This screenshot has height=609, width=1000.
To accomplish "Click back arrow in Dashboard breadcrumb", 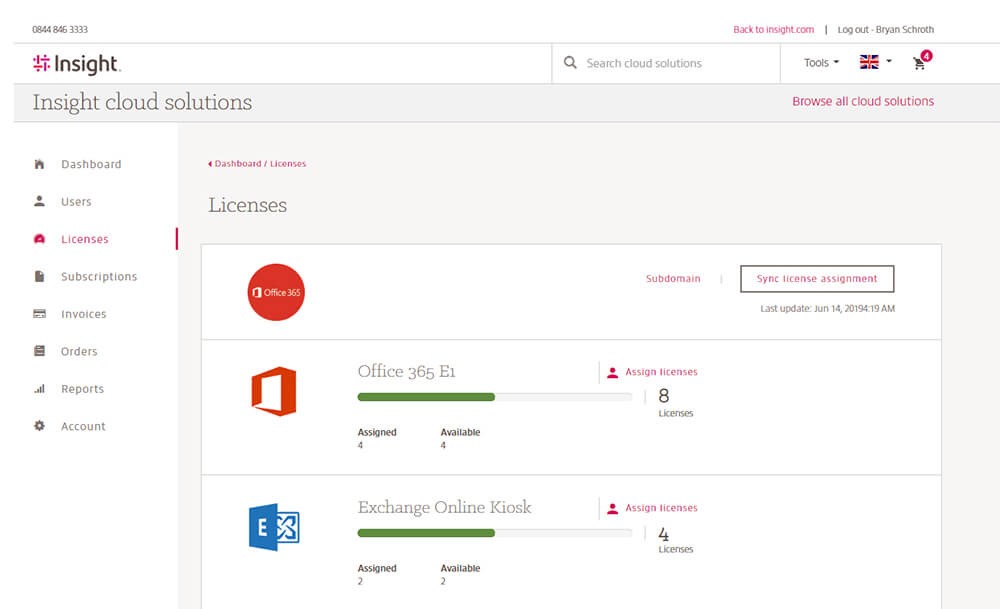I will 210,164.
